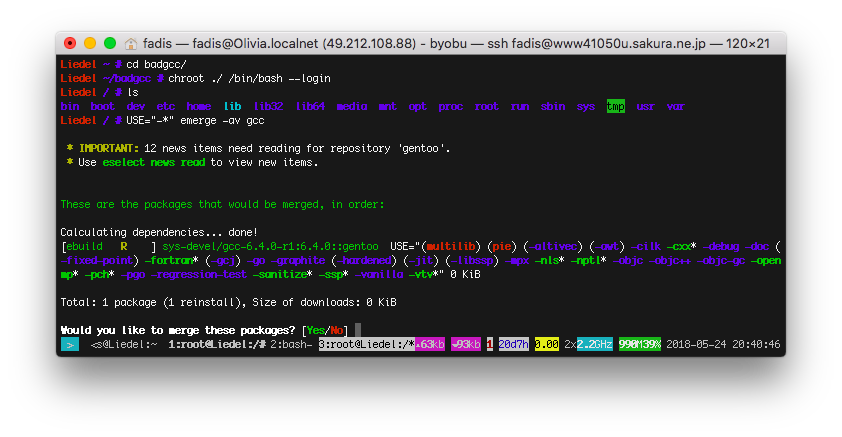Click the clock 20:40:46 in status bar

[x=756, y=344]
